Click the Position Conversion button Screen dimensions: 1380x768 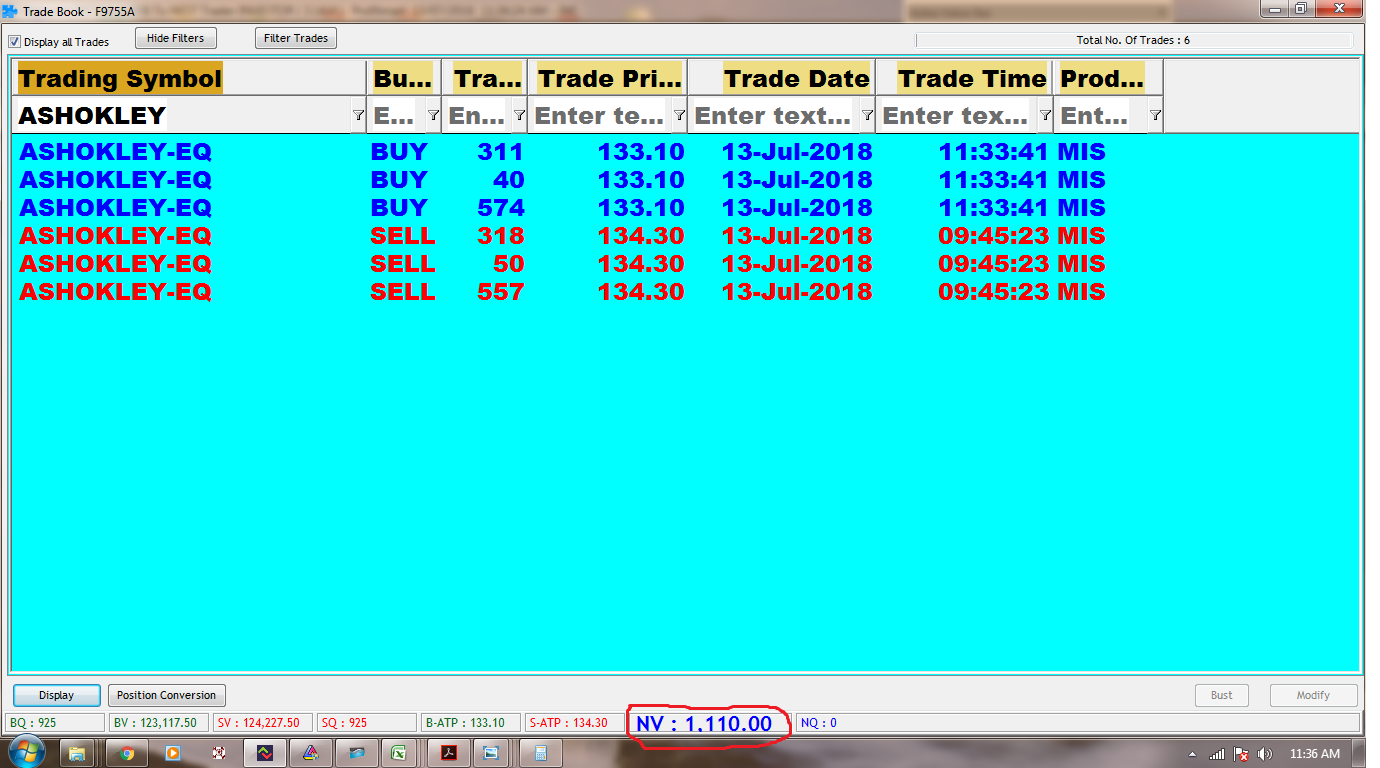click(166, 695)
